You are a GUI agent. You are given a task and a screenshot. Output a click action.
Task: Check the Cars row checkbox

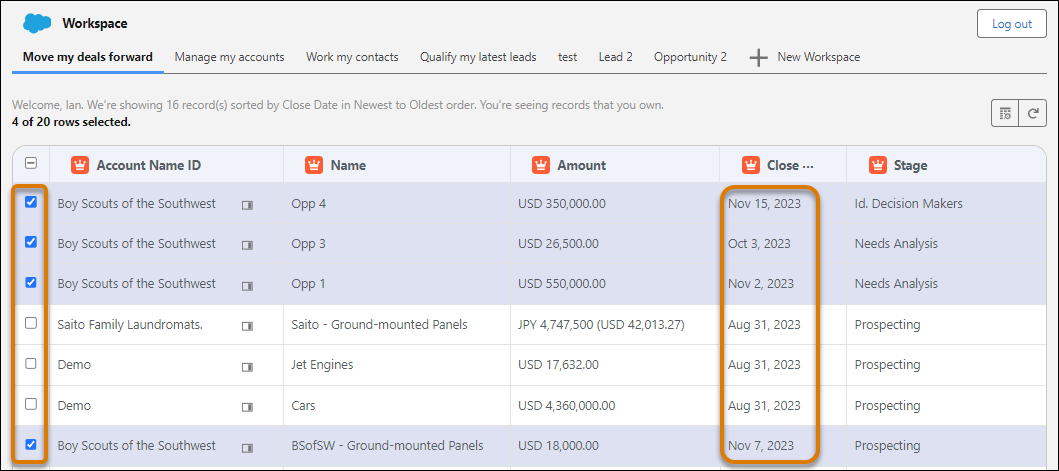pyautogui.click(x=31, y=404)
